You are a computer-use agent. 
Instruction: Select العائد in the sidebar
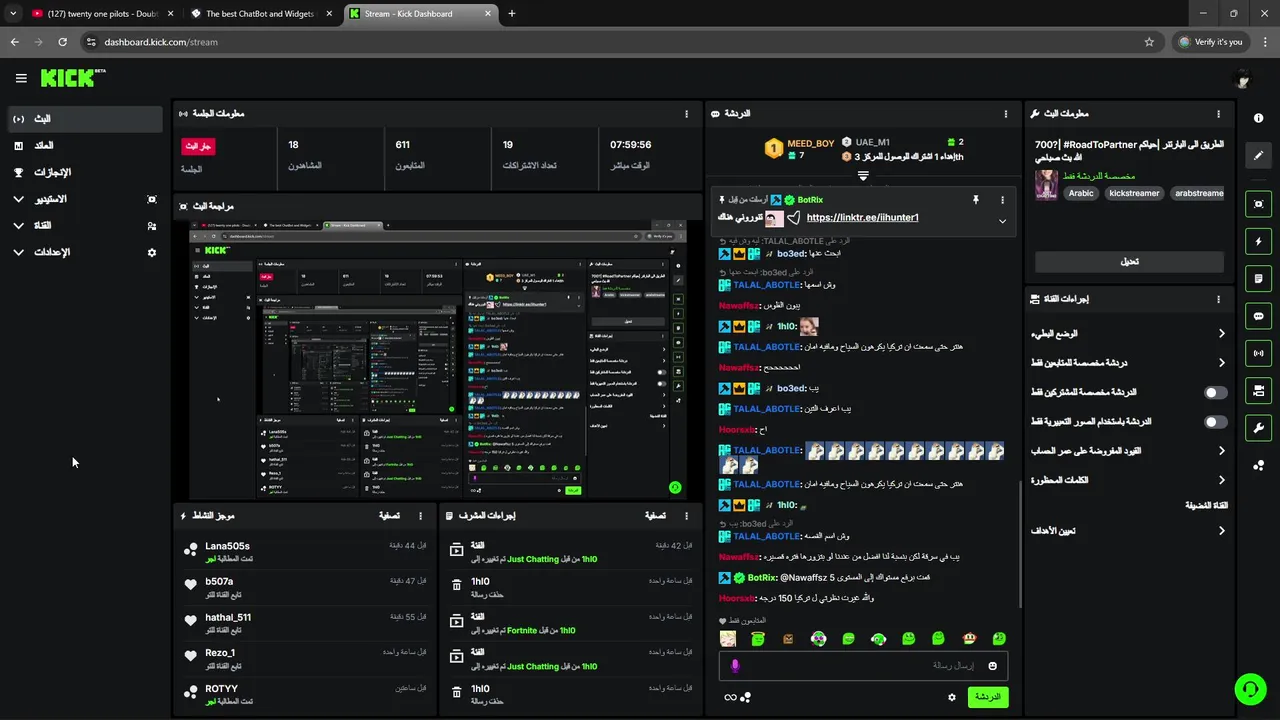pyautogui.click(x=85, y=146)
